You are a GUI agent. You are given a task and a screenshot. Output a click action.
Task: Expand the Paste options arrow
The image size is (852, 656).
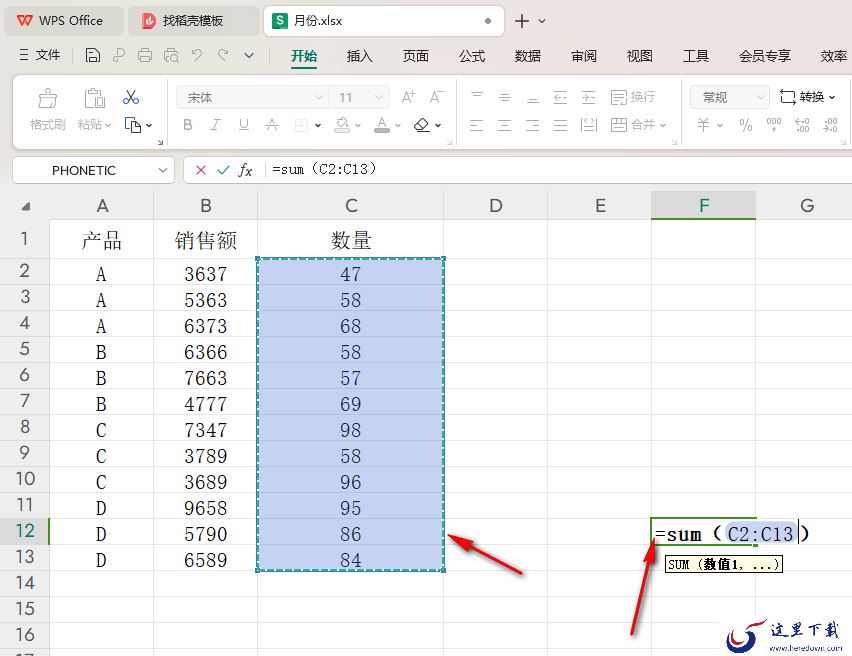108,125
